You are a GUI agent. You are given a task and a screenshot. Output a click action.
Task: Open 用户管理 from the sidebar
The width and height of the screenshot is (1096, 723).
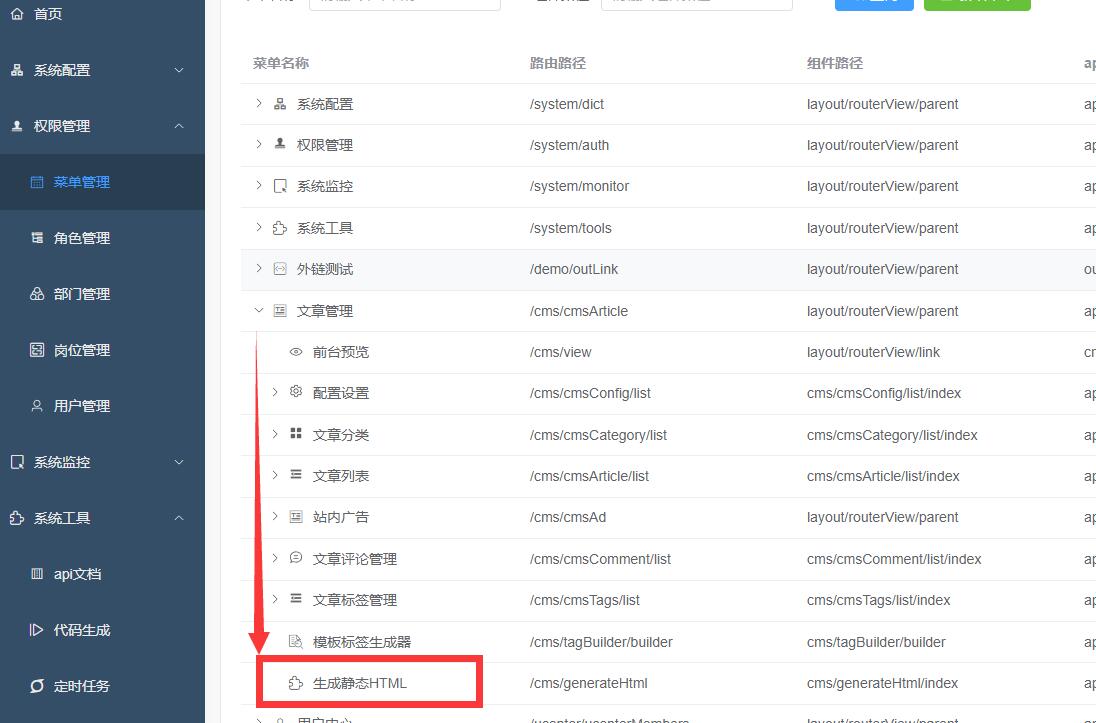(x=81, y=406)
